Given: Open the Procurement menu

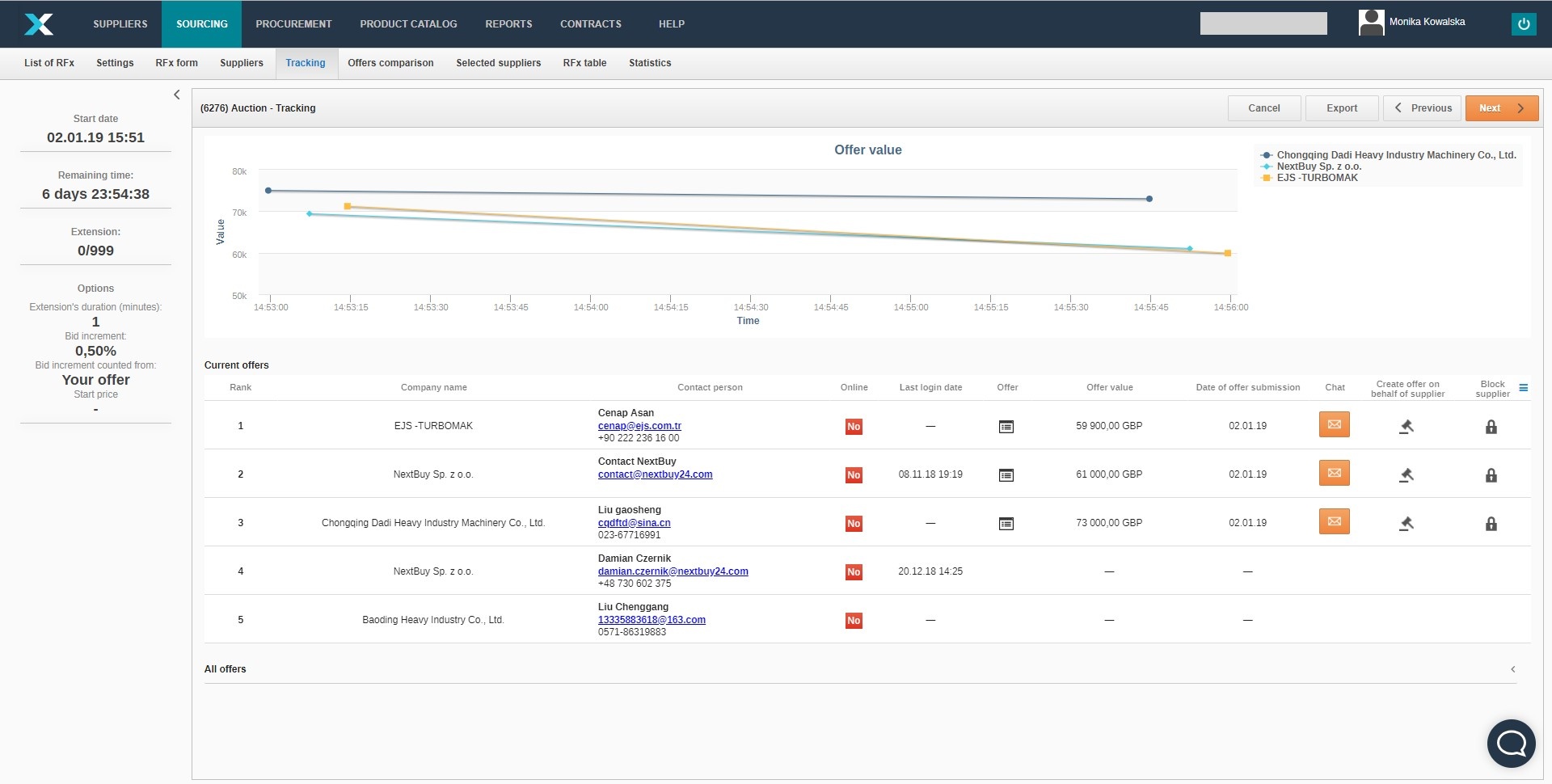Looking at the screenshot, I should [293, 24].
